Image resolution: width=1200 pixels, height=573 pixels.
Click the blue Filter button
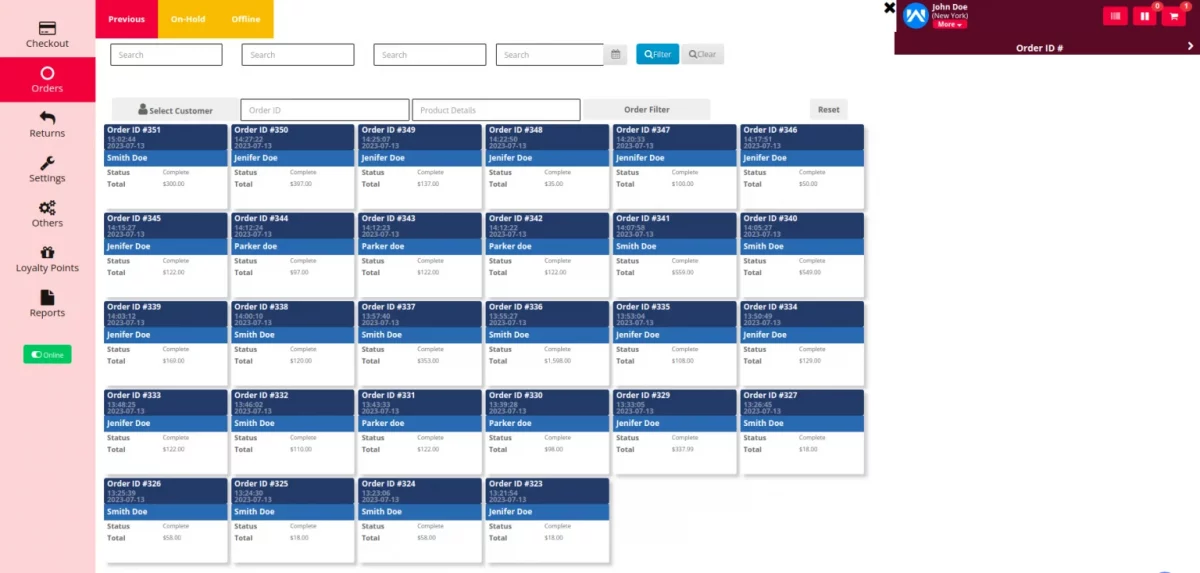point(657,54)
